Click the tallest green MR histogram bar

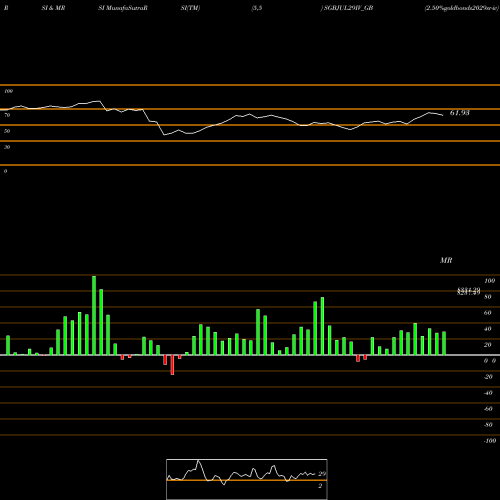coord(94,315)
